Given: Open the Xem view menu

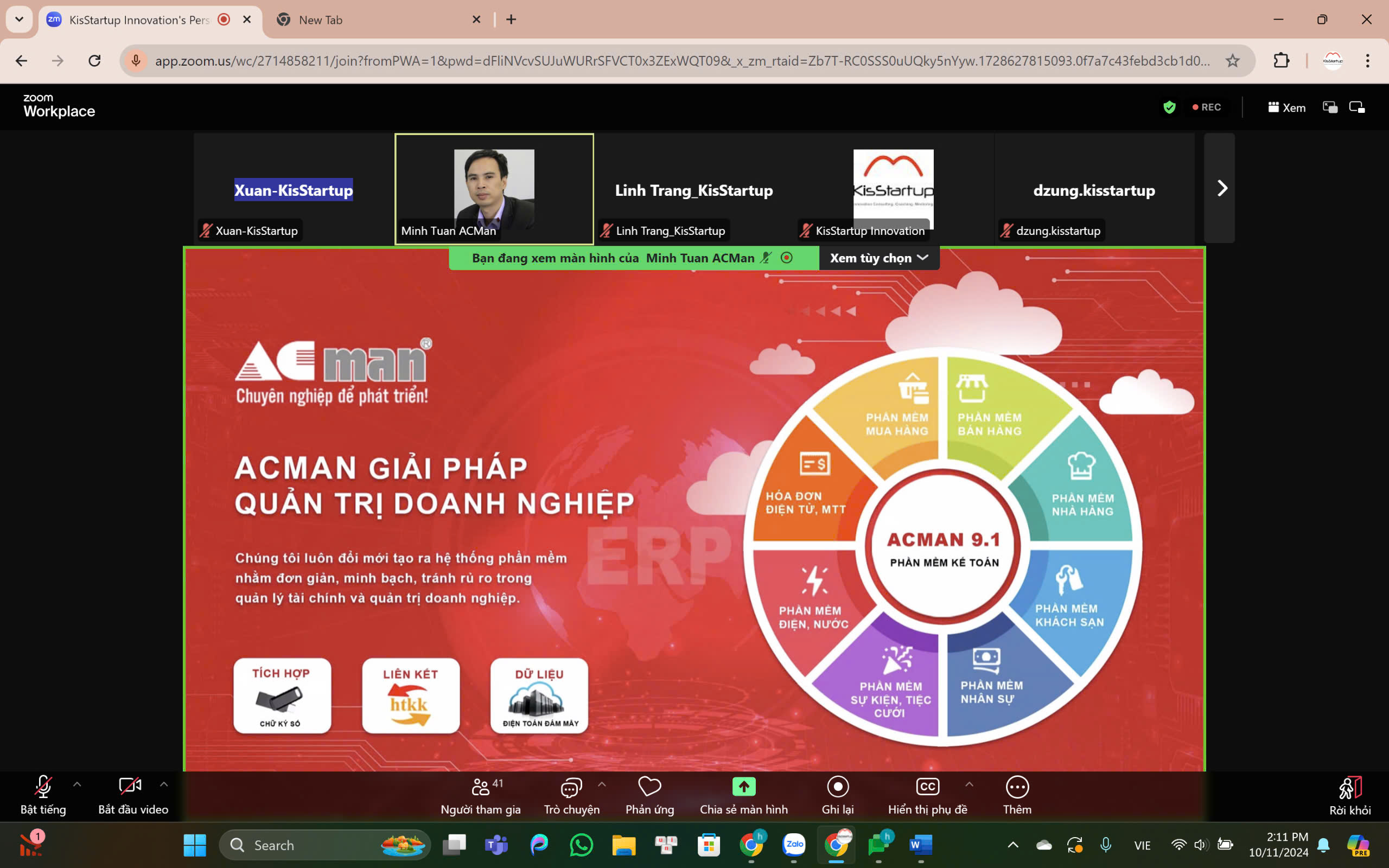Looking at the screenshot, I should pyautogui.click(x=1286, y=107).
